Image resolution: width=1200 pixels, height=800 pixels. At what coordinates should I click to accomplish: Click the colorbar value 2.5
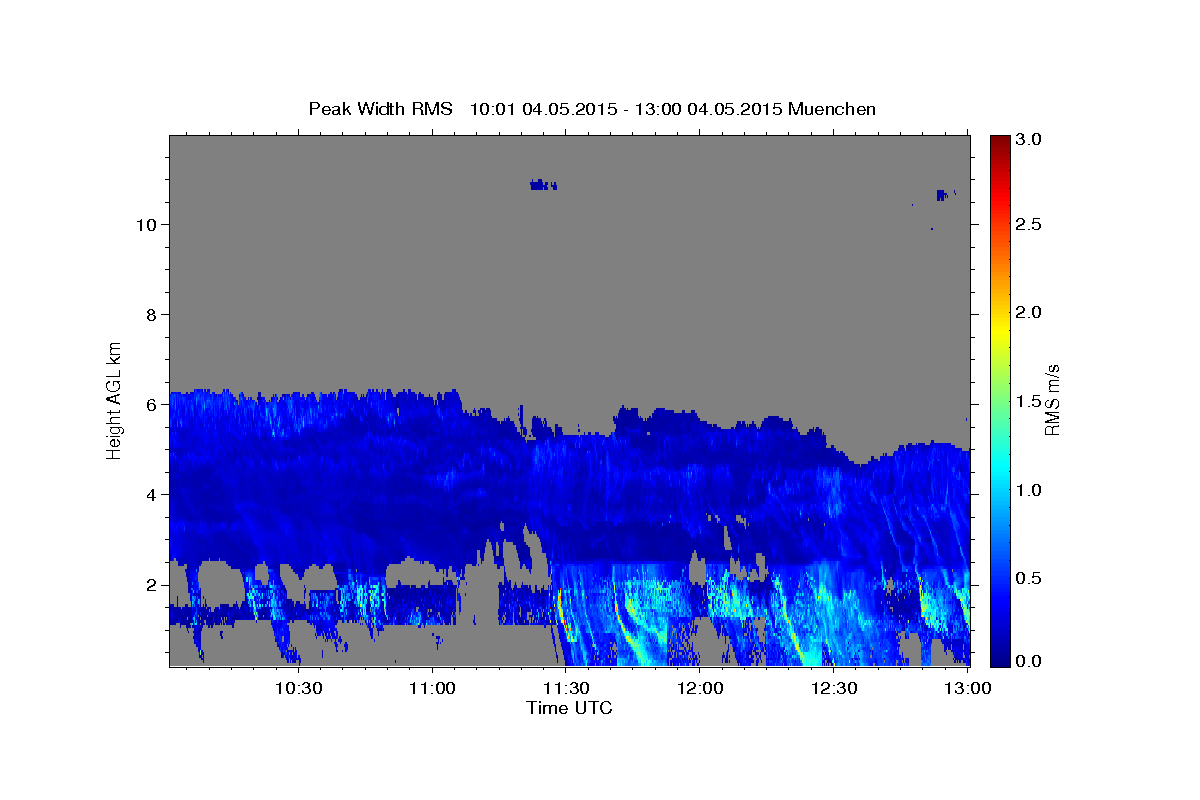(x=1030, y=225)
